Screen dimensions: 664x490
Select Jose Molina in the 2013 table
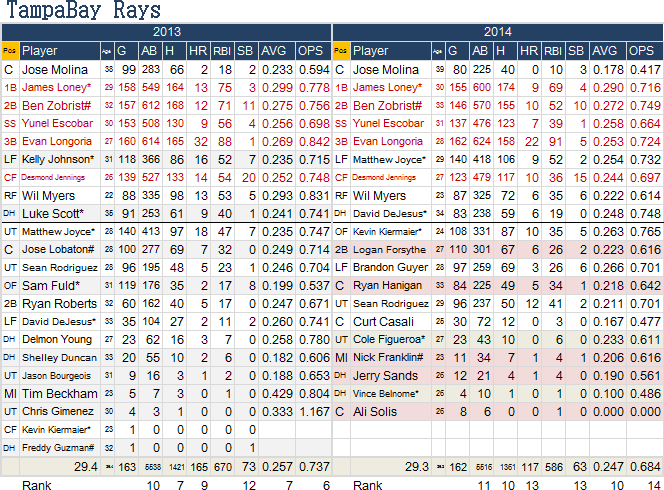point(55,69)
